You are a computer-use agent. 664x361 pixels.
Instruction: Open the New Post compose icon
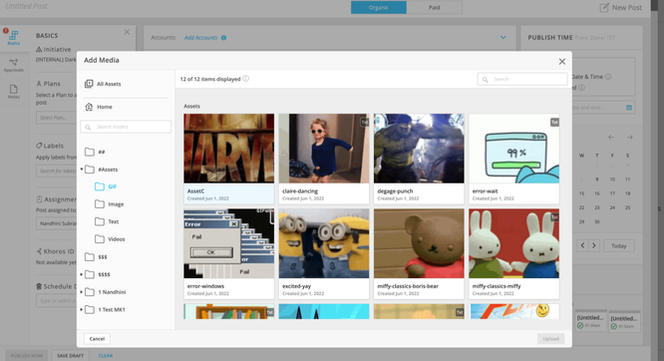tap(604, 8)
